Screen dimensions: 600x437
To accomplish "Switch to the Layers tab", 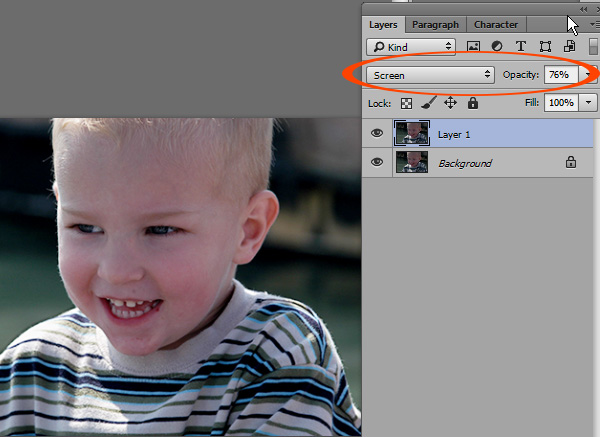I will (383, 25).
